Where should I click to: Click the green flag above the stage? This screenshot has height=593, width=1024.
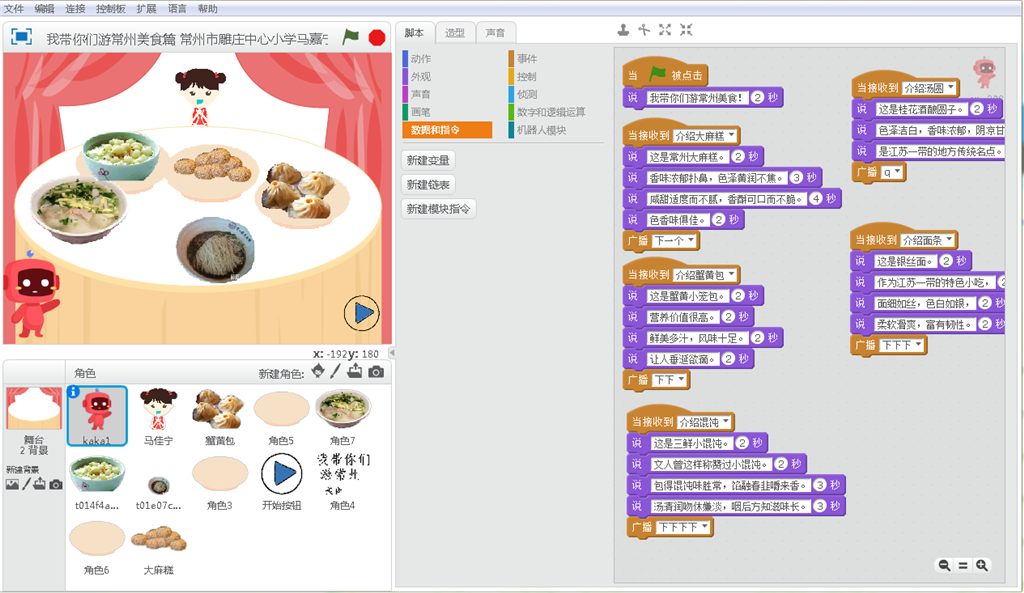pyautogui.click(x=351, y=37)
